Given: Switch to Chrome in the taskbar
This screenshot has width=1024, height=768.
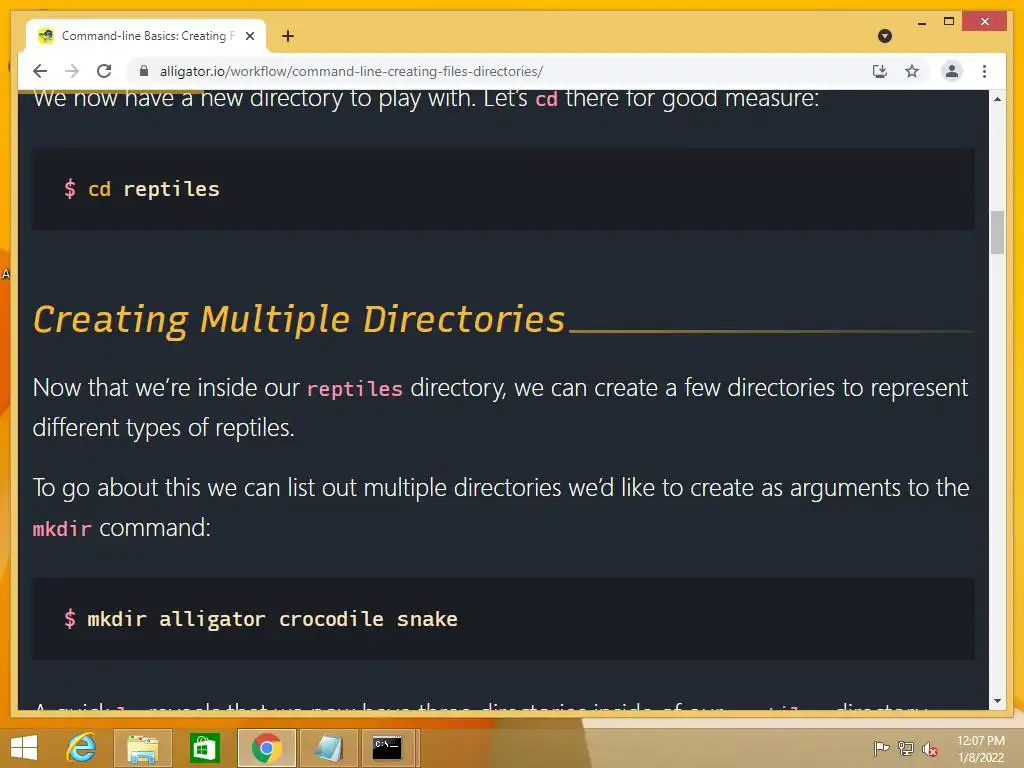Looking at the screenshot, I should coord(266,748).
